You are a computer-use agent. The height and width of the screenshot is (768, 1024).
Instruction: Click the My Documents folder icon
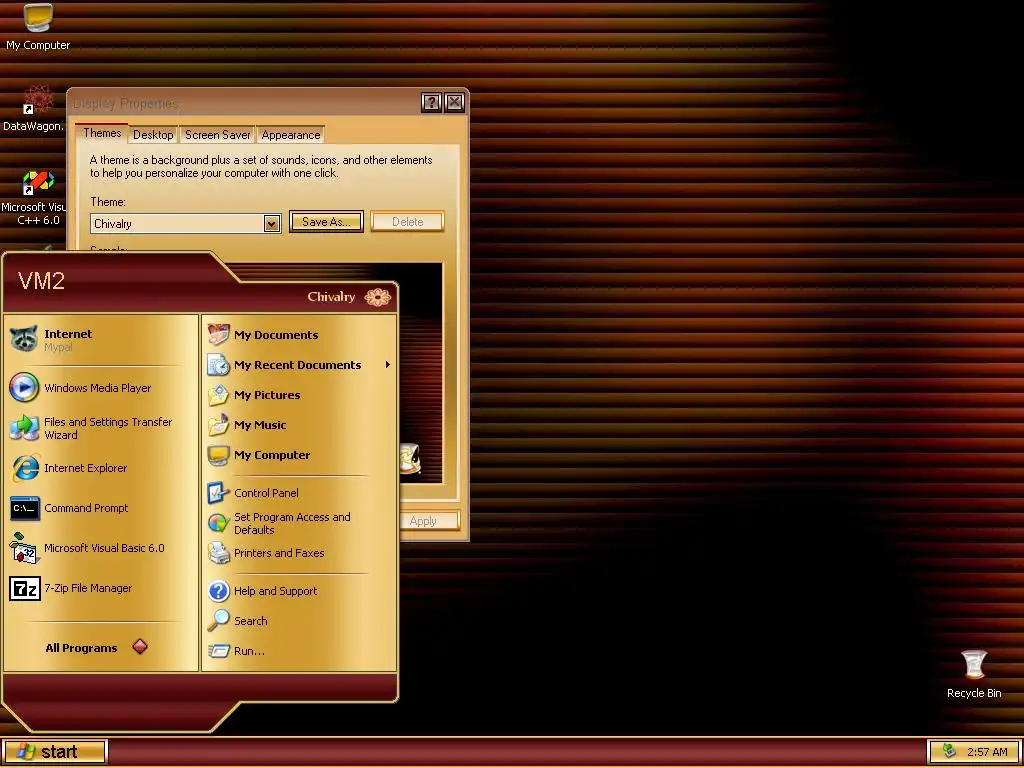219,334
